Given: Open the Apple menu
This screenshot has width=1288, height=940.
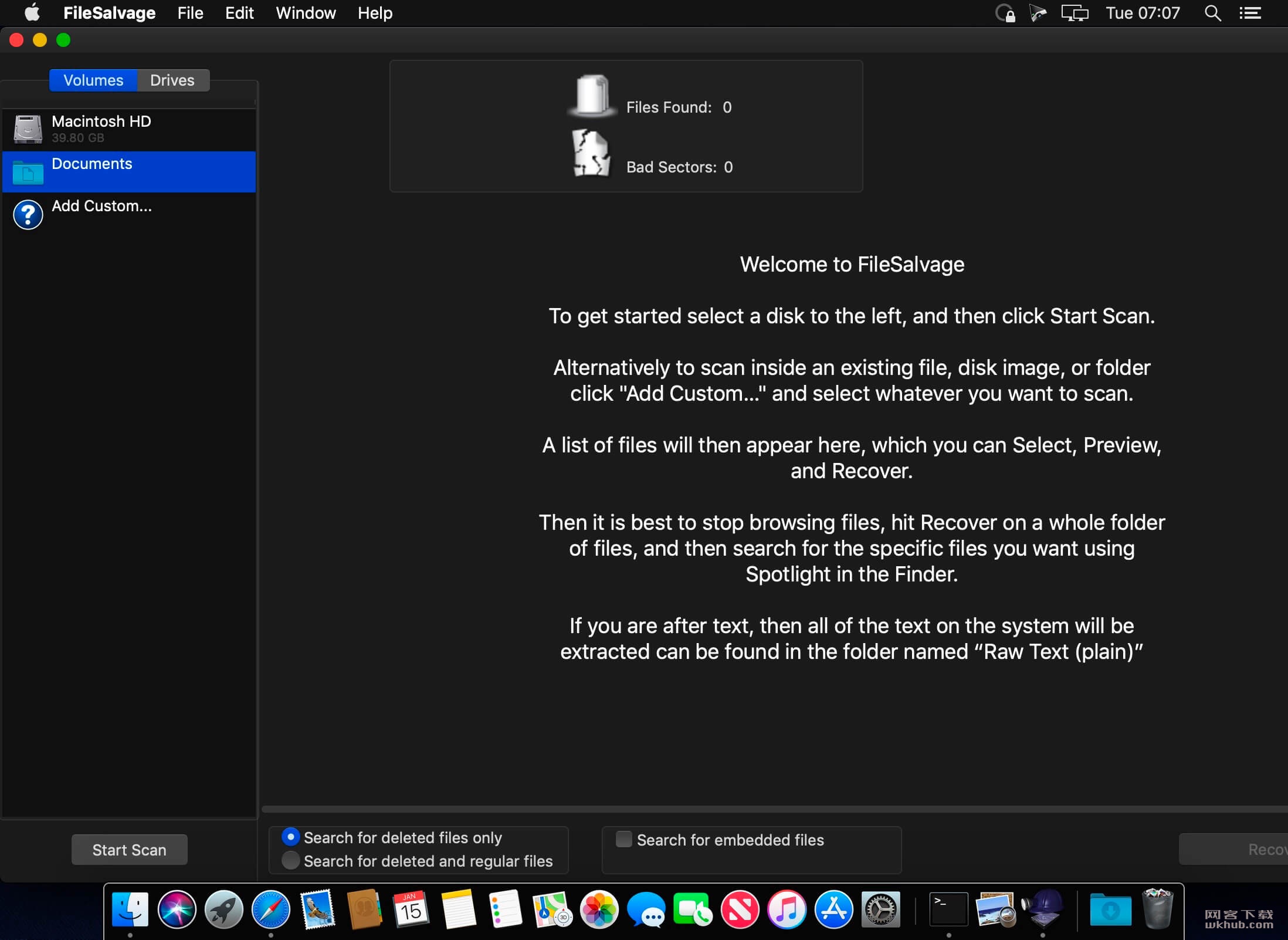Looking at the screenshot, I should pyautogui.click(x=32, y=12).
